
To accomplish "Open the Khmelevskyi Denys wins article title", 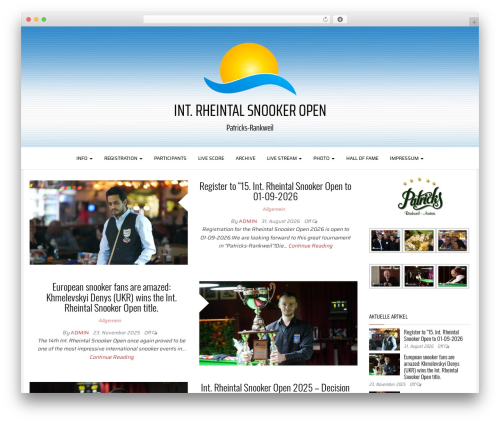I will [111, 298].
